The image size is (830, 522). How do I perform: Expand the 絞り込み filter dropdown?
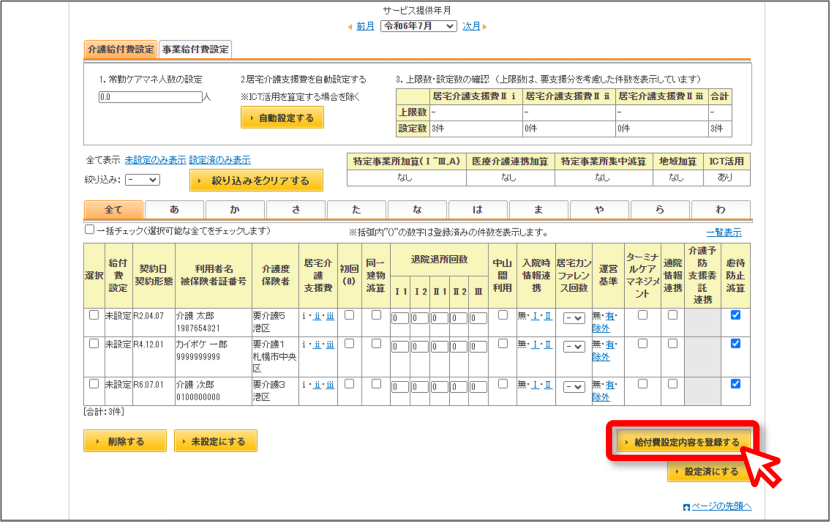(x=142, y=180)
